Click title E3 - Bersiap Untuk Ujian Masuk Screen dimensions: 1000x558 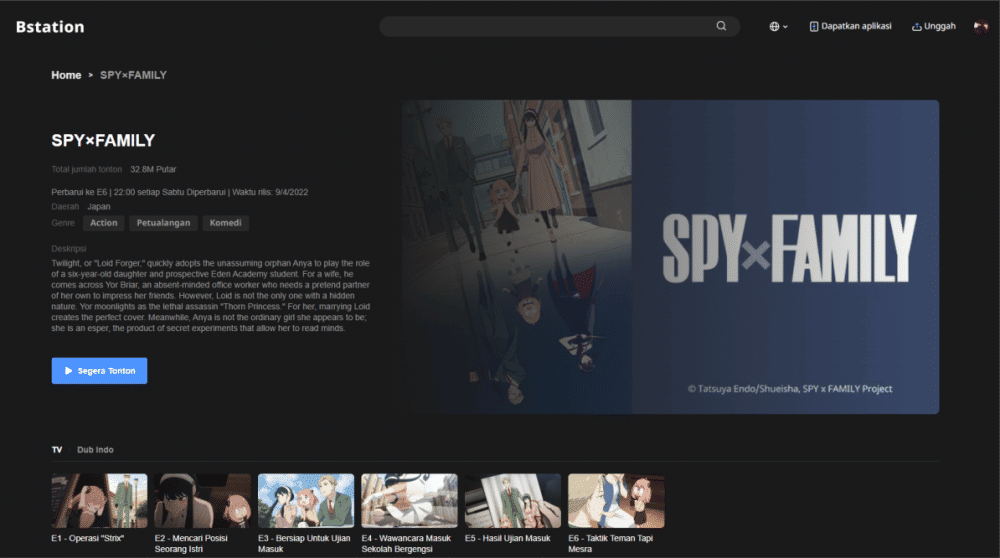(x=304, y=543)
